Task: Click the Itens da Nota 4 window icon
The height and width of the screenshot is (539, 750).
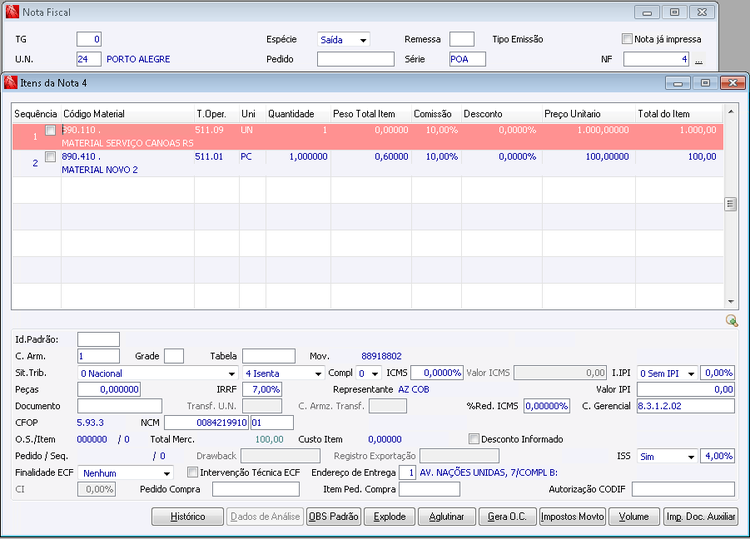Action: (11, 83)
